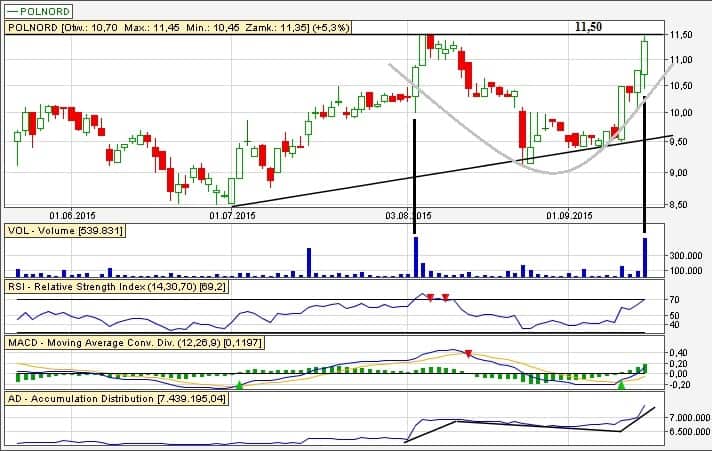Click left green buy triangle on MACD

pyautogui.click(x=238, y=385)
